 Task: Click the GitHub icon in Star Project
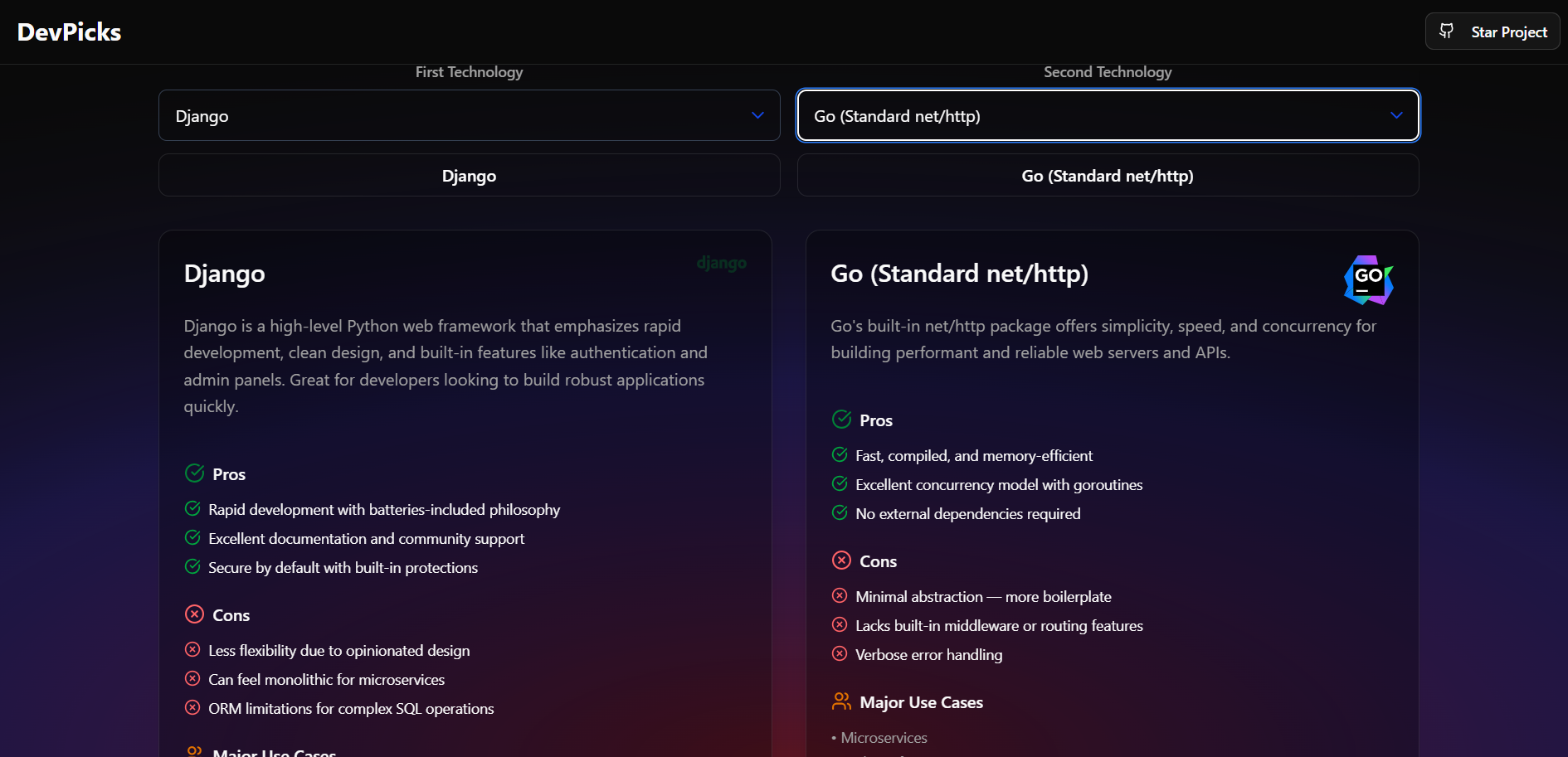coord(1446,32)
